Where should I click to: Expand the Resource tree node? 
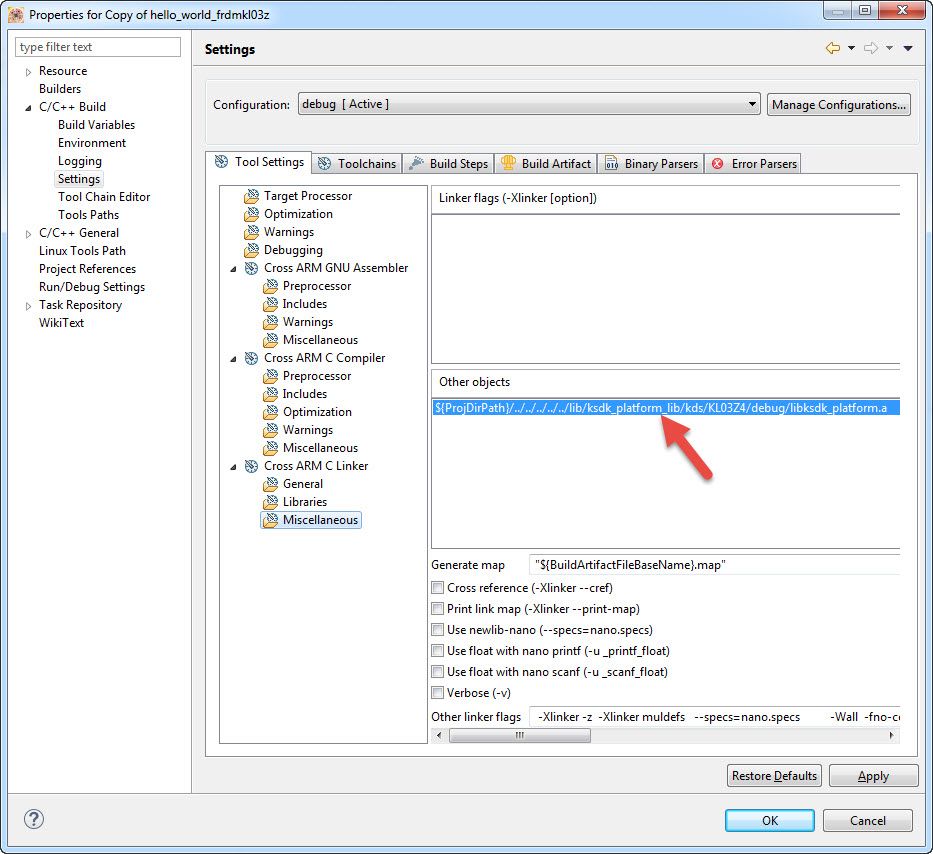click(x=28, y=72)
